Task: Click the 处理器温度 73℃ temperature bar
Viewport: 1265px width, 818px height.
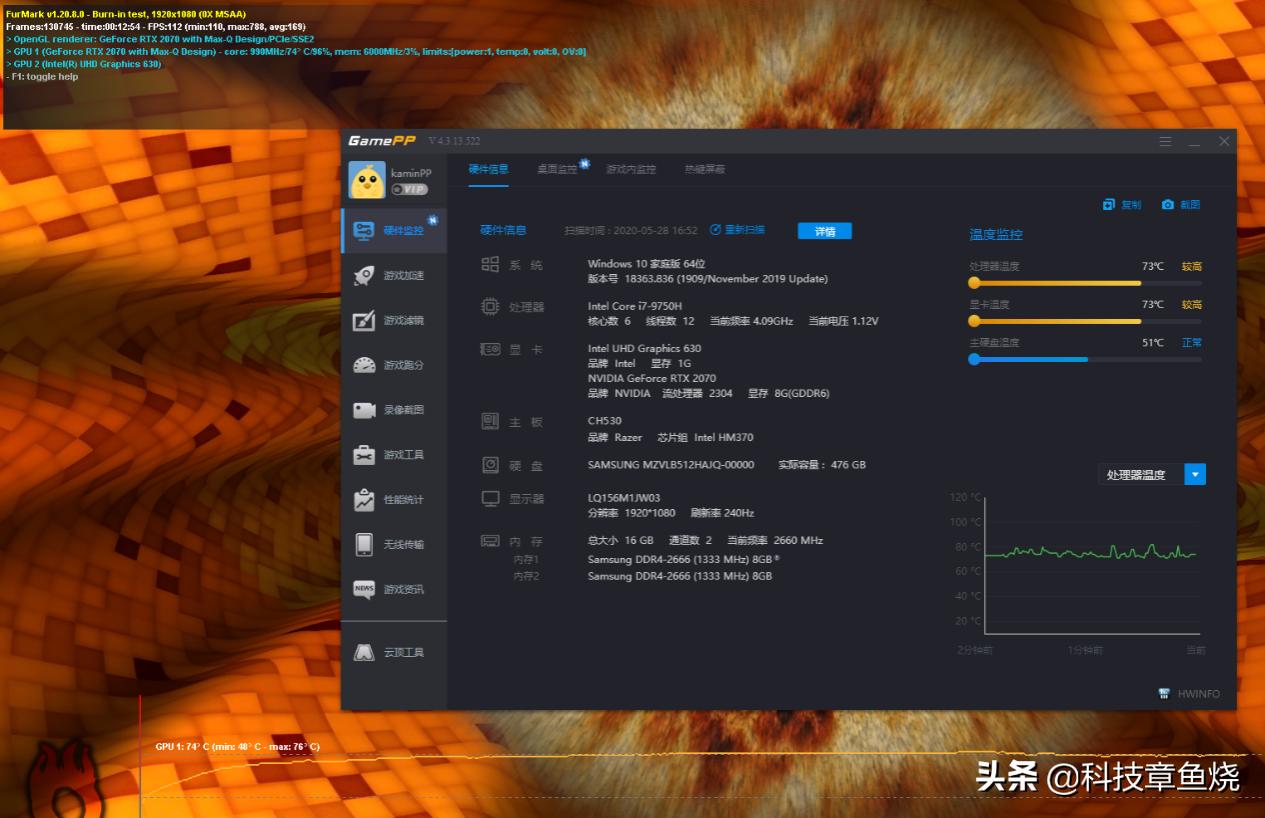Action: [1085, 283]
